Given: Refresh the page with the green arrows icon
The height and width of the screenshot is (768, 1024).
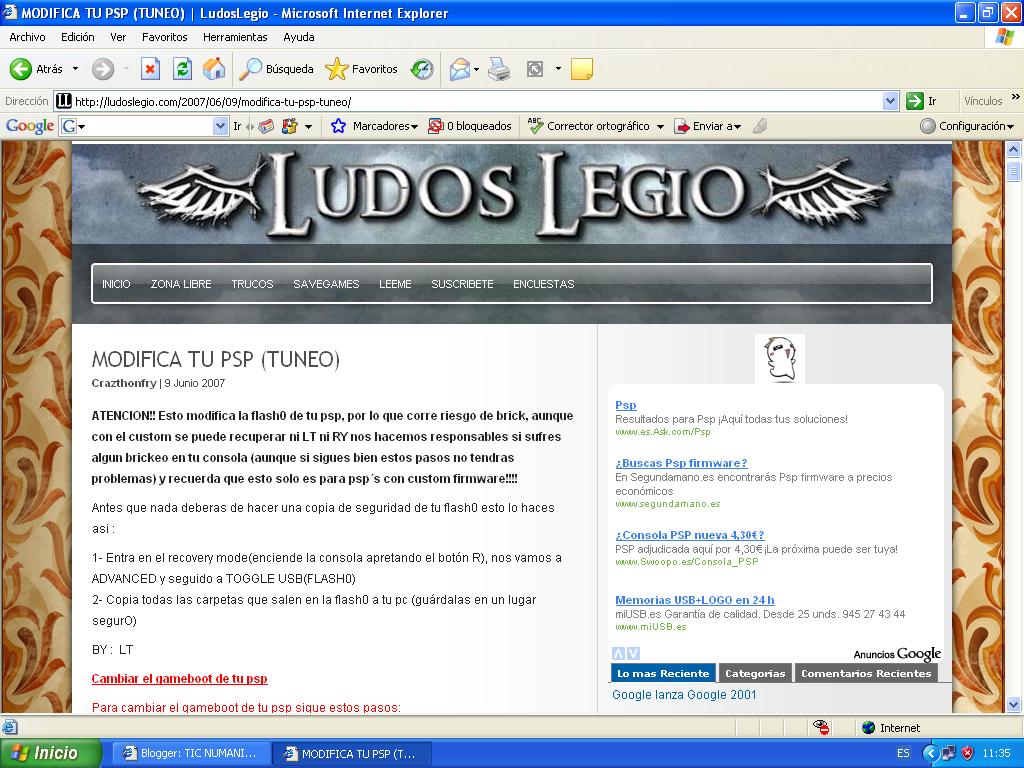Looking at the screenshot, I should click(x=182, y=69).
